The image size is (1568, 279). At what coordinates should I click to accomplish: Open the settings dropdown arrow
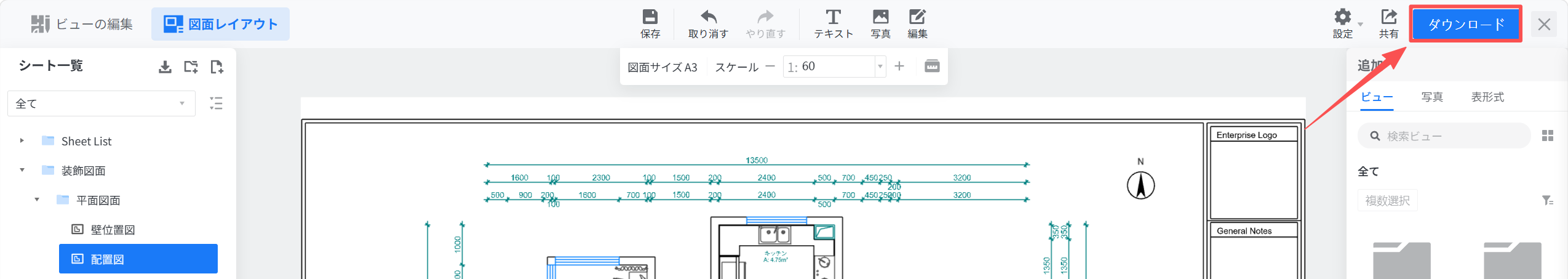pyautogui.click(x=1360, y=25)
